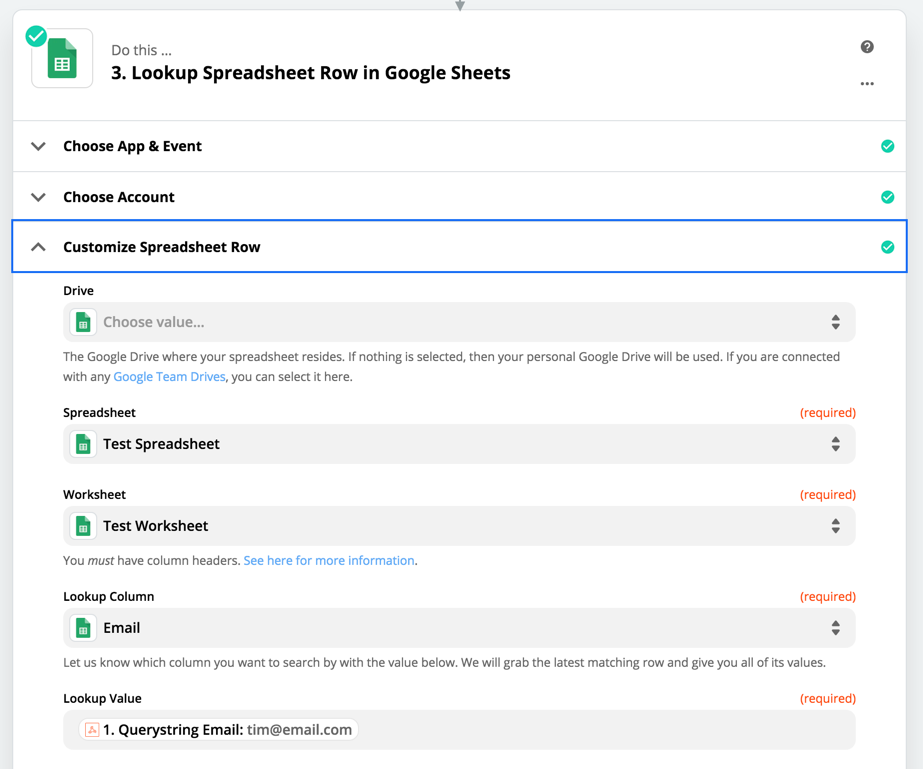Follow the Google Team Drives link

click(170, 377)
